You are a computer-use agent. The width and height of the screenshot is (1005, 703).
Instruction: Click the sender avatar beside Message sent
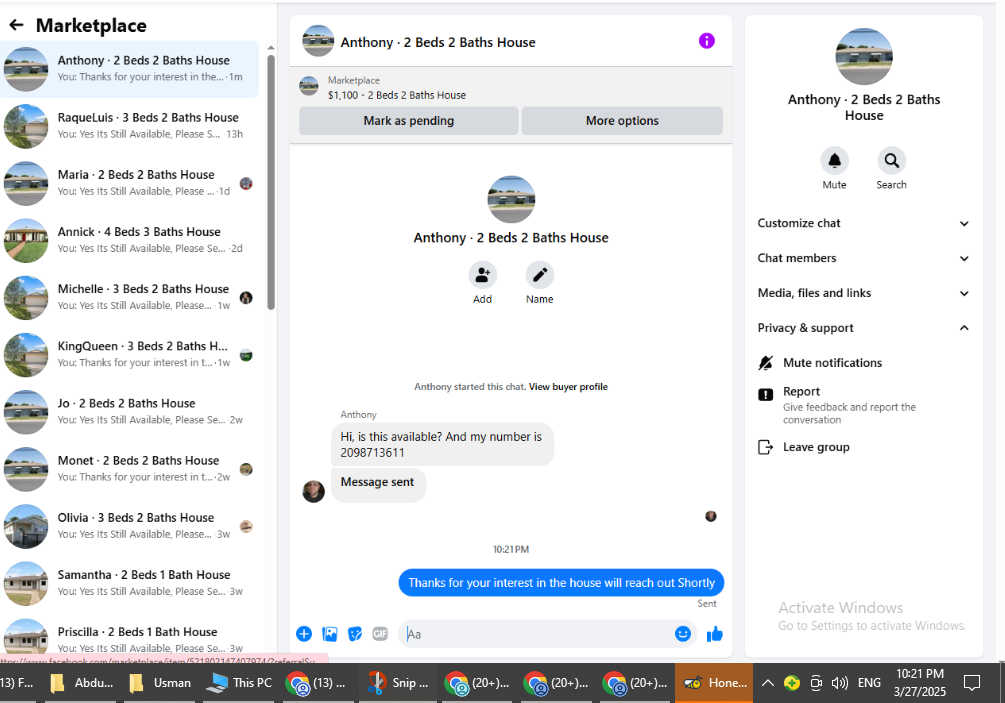point(313,492)
